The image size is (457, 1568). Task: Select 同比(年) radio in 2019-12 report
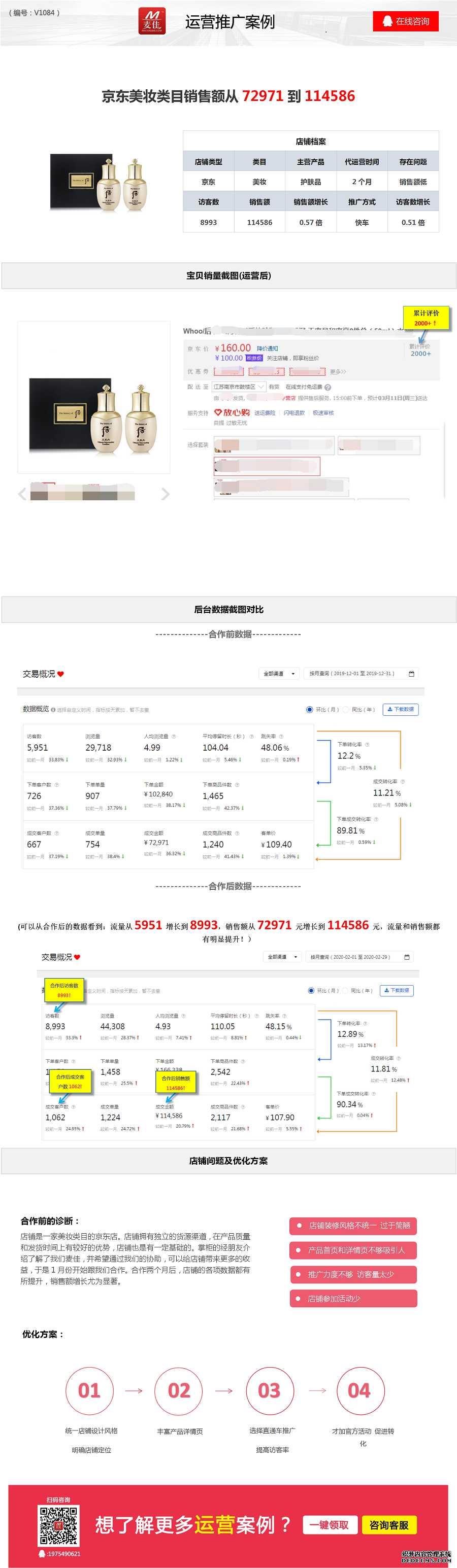coord(345,709)
